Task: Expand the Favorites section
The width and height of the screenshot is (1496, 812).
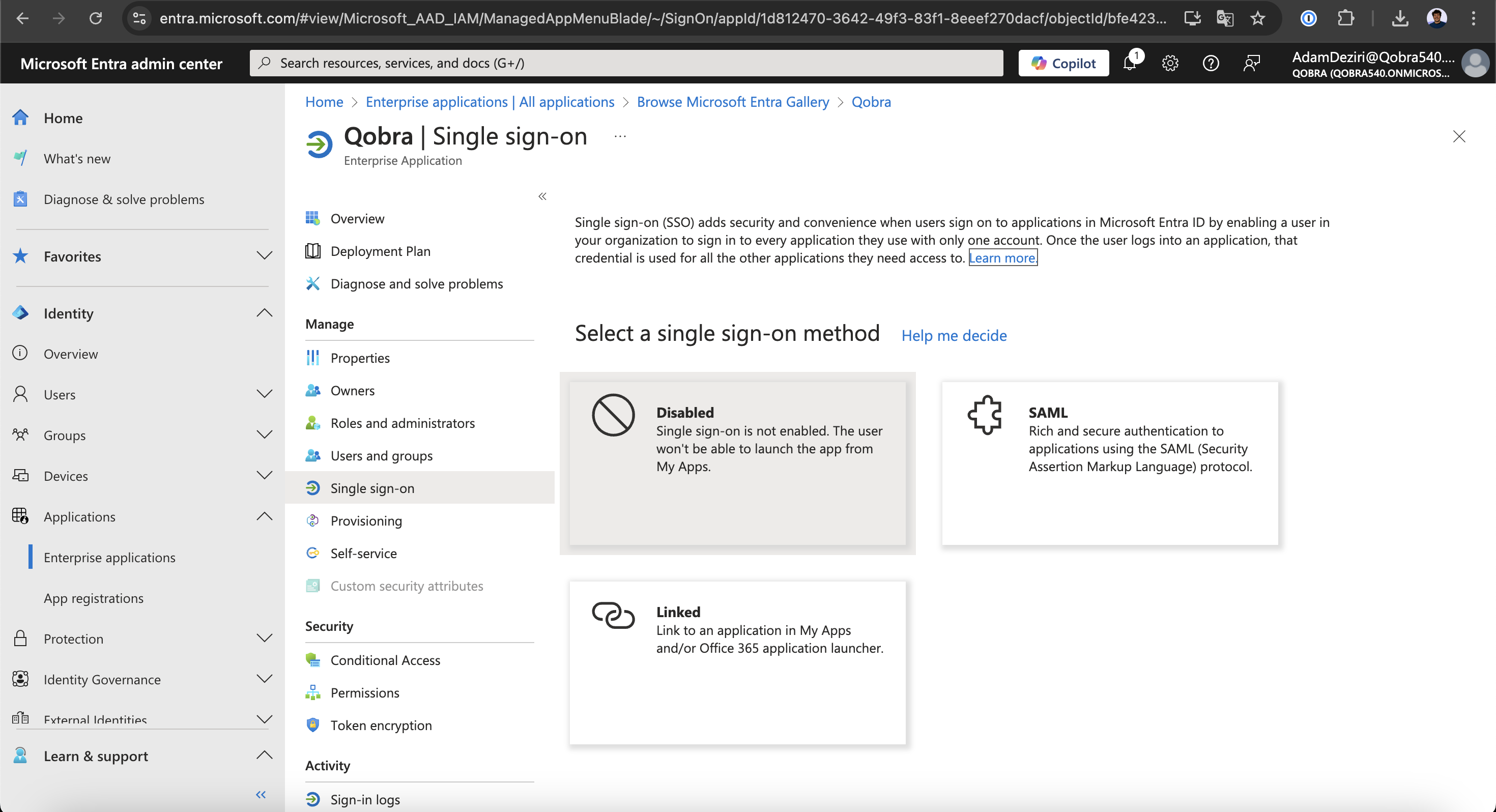Action: point(264,256)
